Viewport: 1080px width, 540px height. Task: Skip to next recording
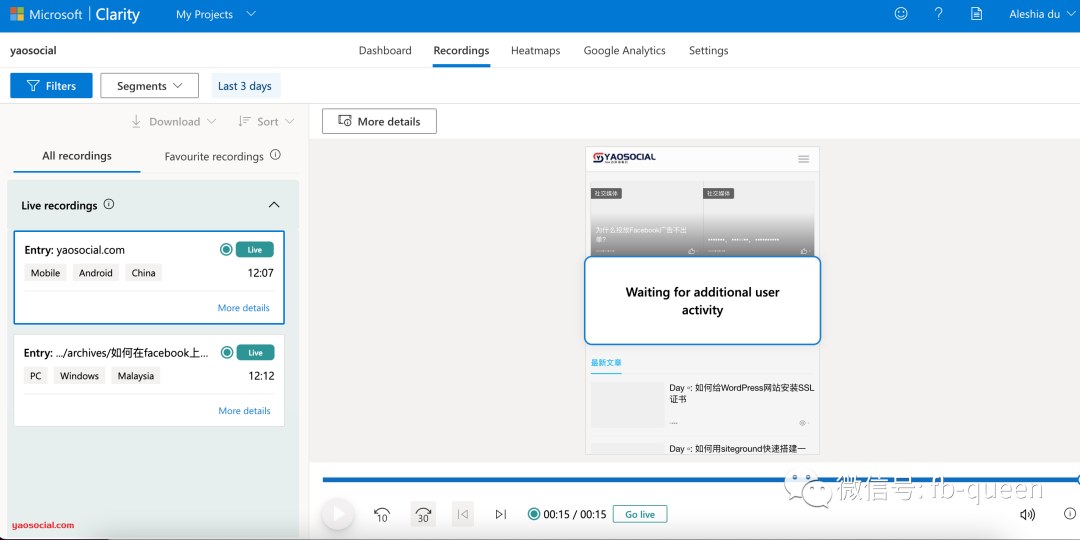tap(501, 514)
